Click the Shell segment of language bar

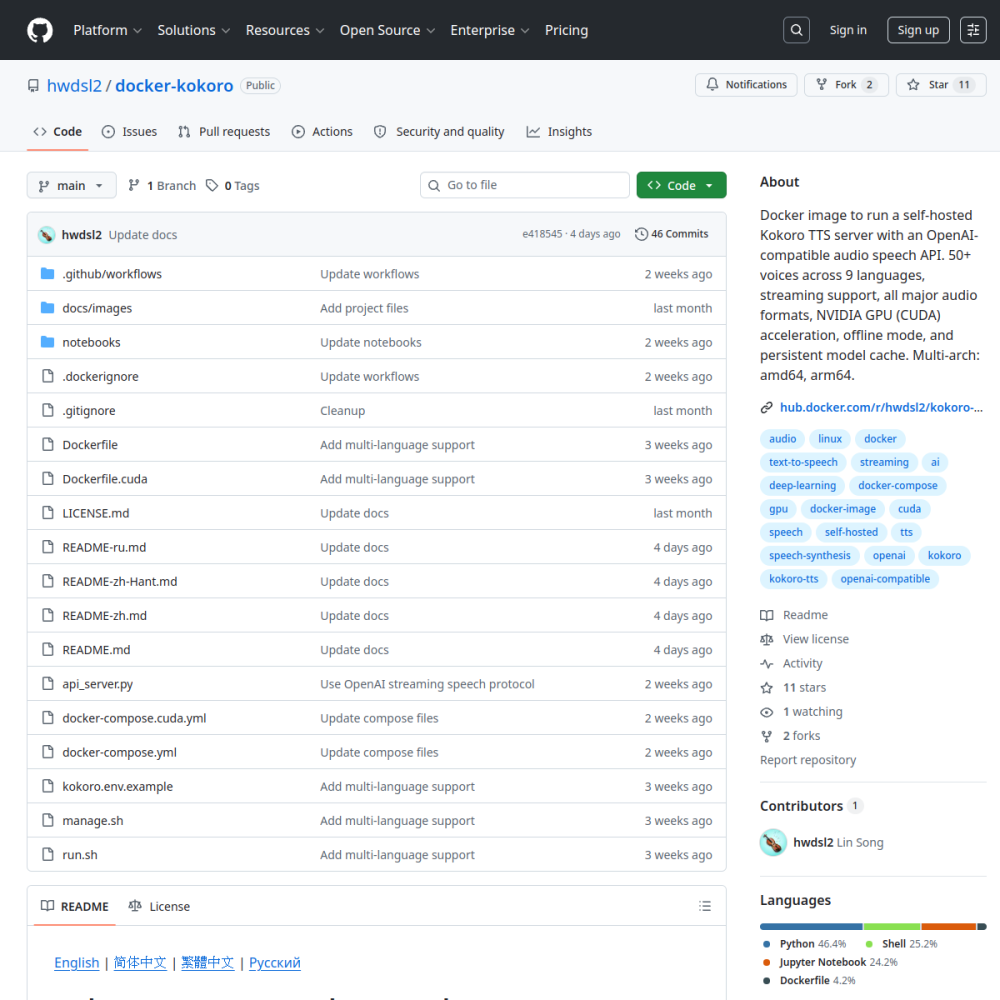coord(892,927)
